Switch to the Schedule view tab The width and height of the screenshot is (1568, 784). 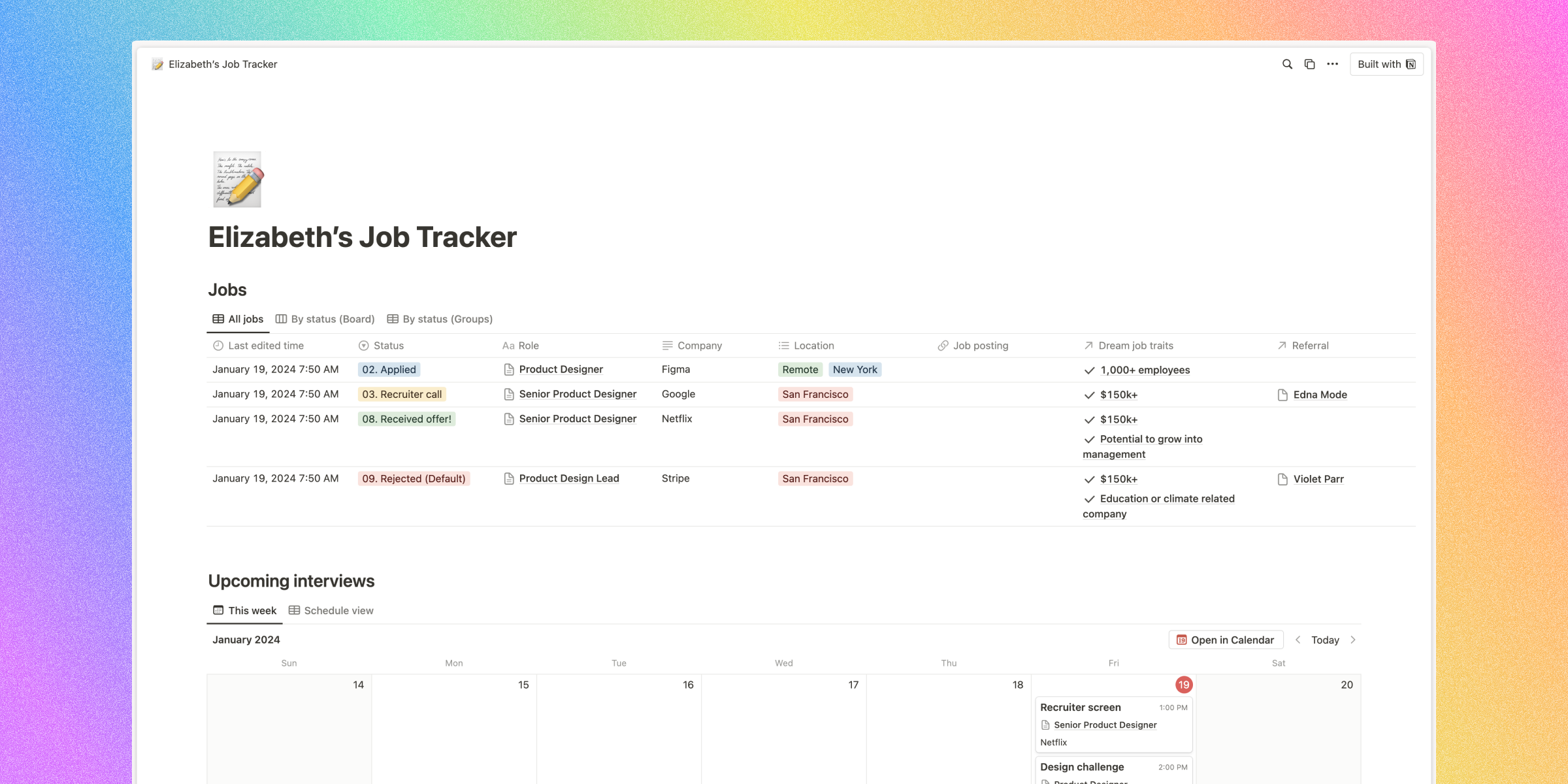331,610
